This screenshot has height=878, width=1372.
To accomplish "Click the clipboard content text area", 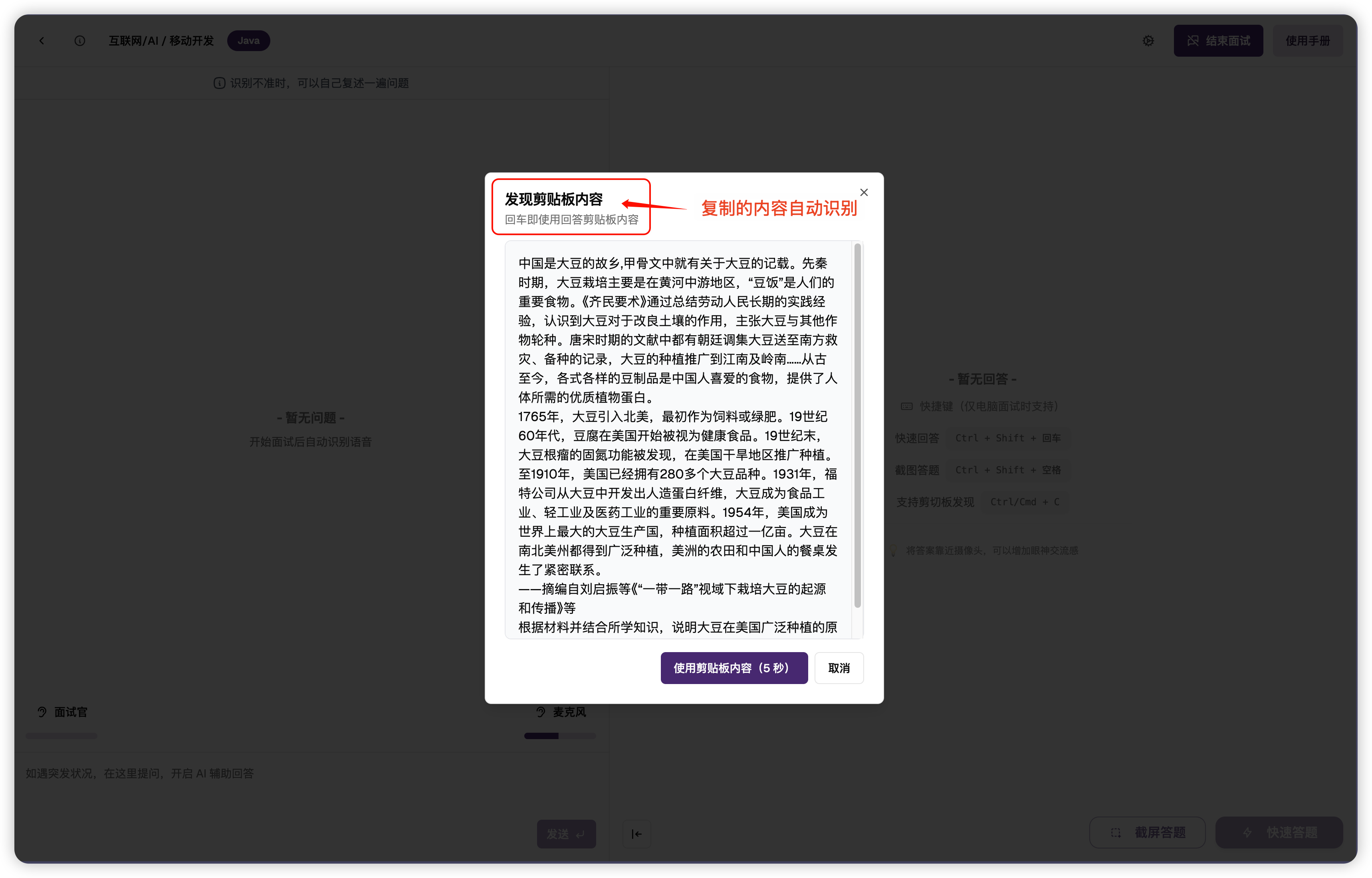I will 678,439.
